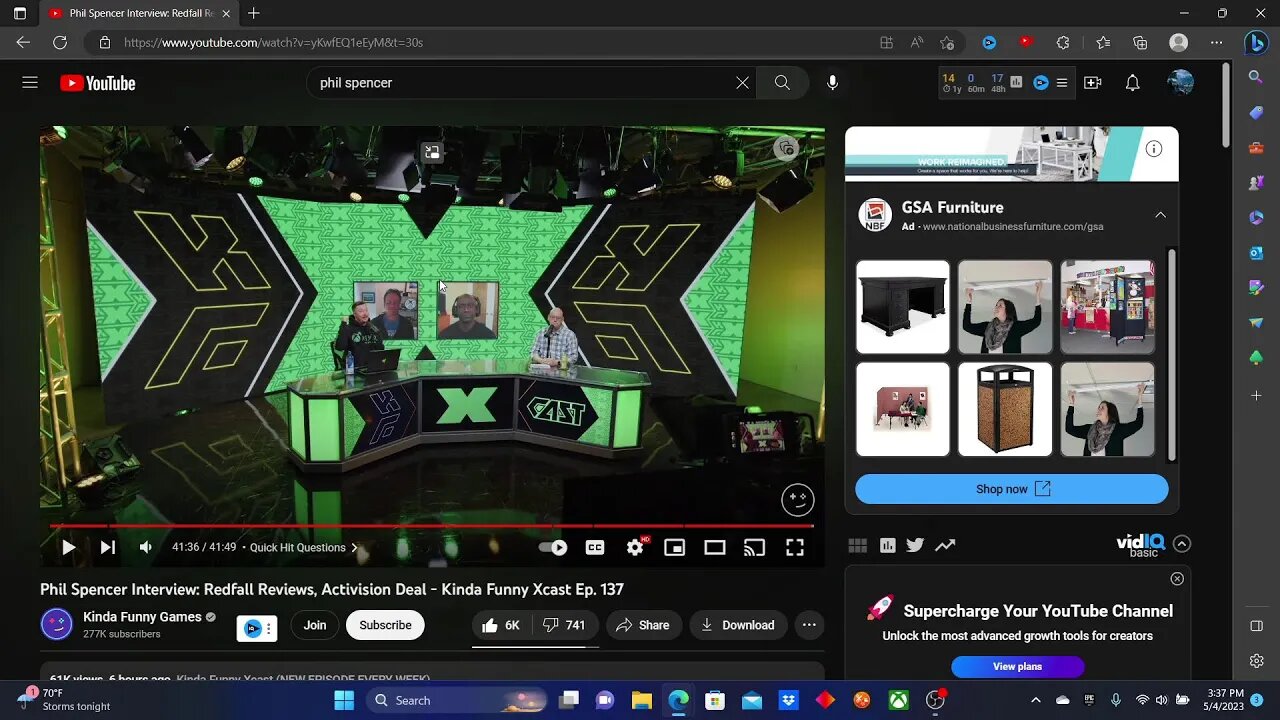This screenshot has height=720, width=1280.
Task: Open Edge Settings and more menu
Action: [1216, 42]
